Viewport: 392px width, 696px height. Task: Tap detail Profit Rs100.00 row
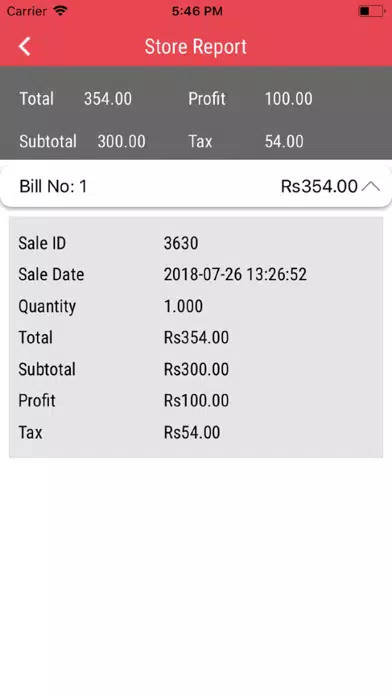[x=196, y=401]
